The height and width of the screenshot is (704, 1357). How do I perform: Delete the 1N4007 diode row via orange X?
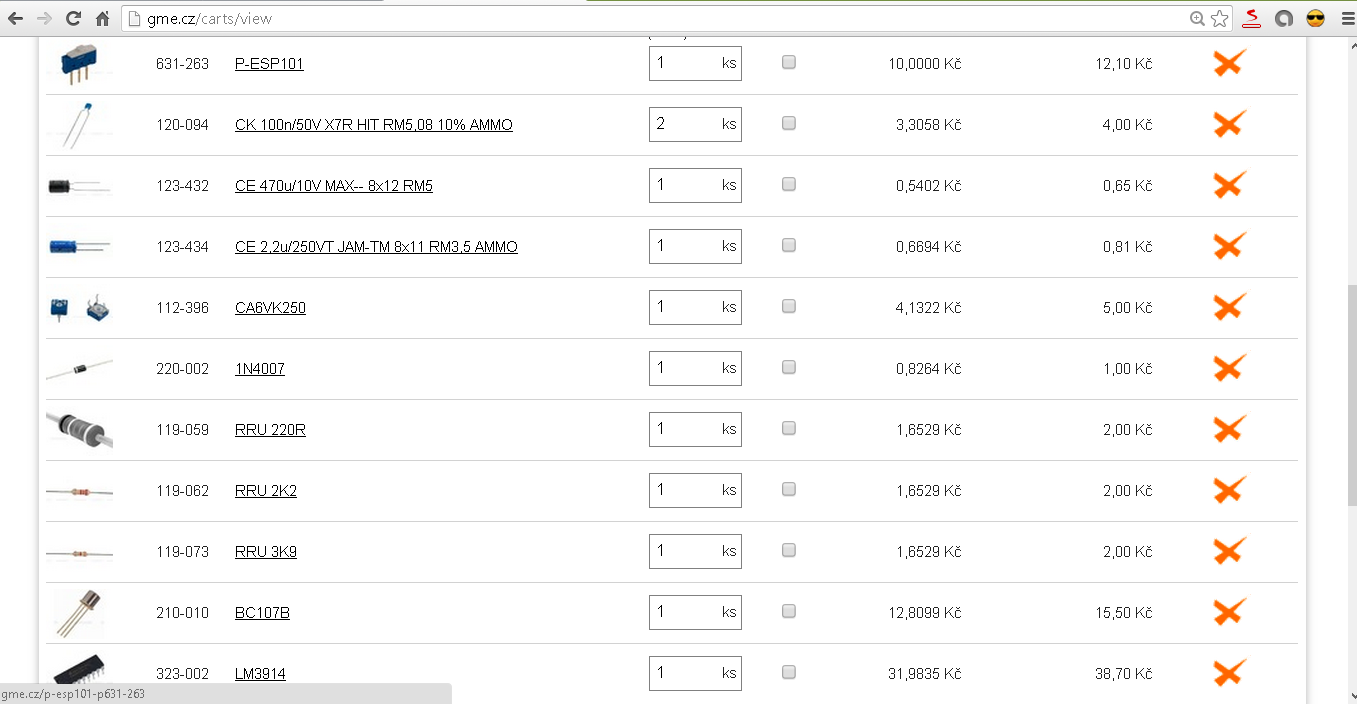tap(1228, 369)
